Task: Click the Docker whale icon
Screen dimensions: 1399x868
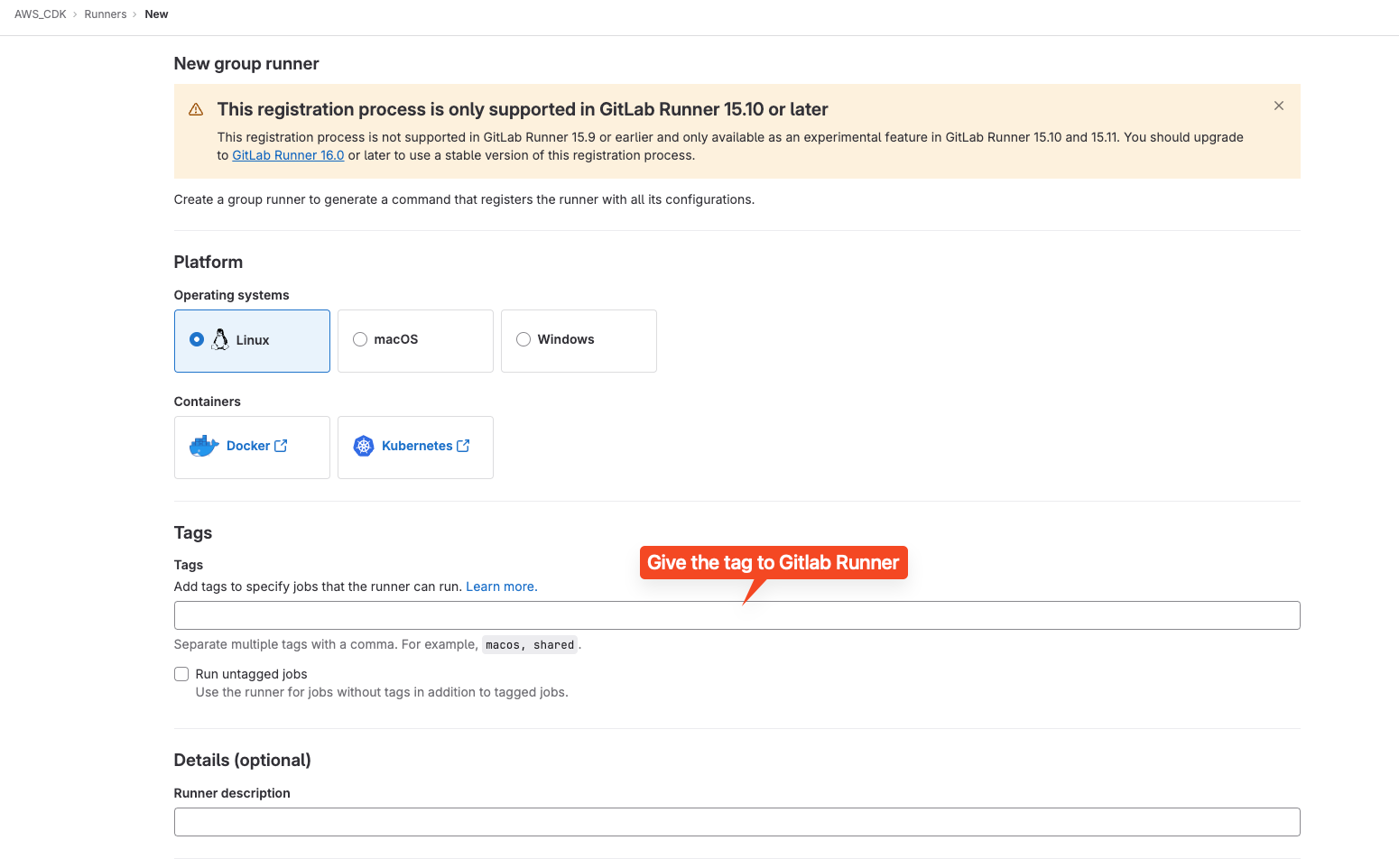Action: coord(204,446)
